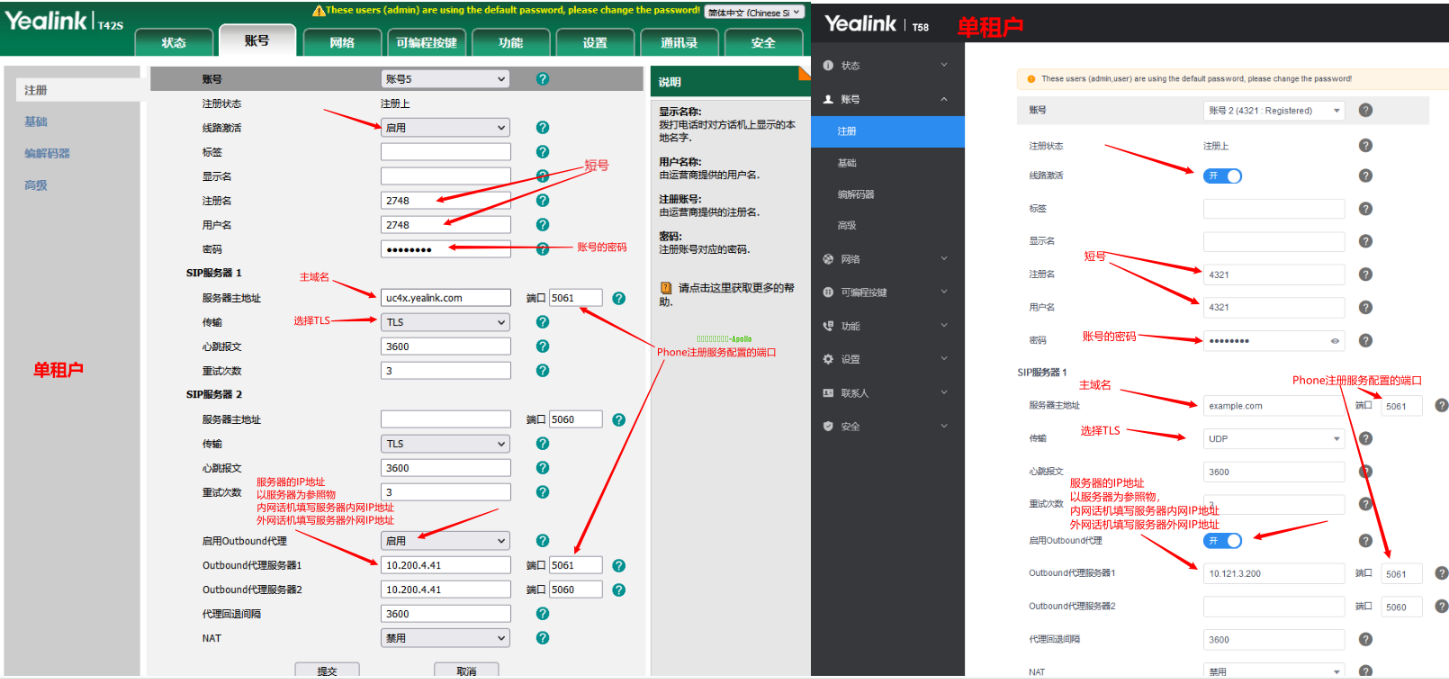This screenshot has height=679, width=1449.
Task: Click the 安全 shield icon in T58 sidebar
Action: 828,426
